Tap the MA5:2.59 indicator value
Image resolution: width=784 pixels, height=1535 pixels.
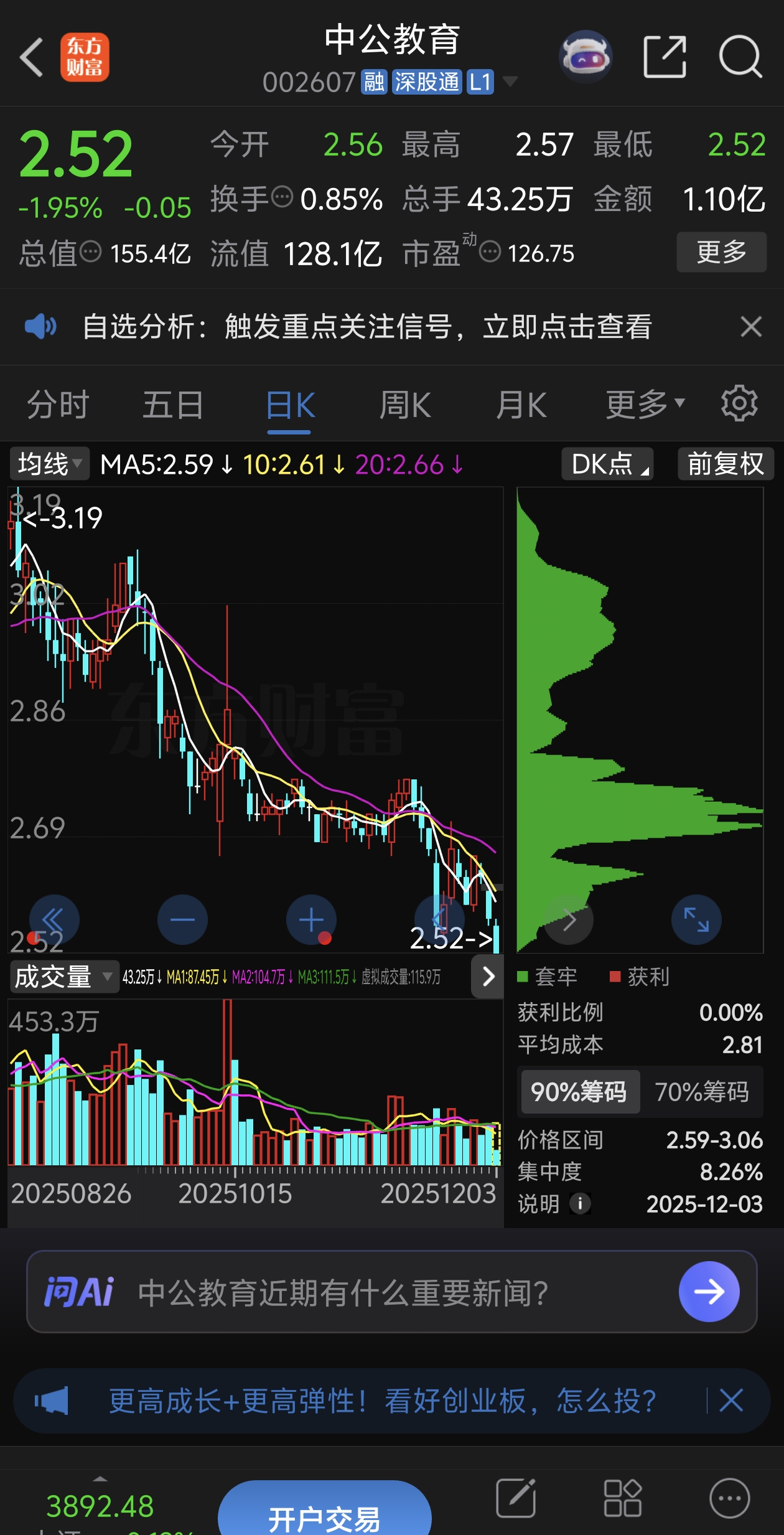[166, 464]
